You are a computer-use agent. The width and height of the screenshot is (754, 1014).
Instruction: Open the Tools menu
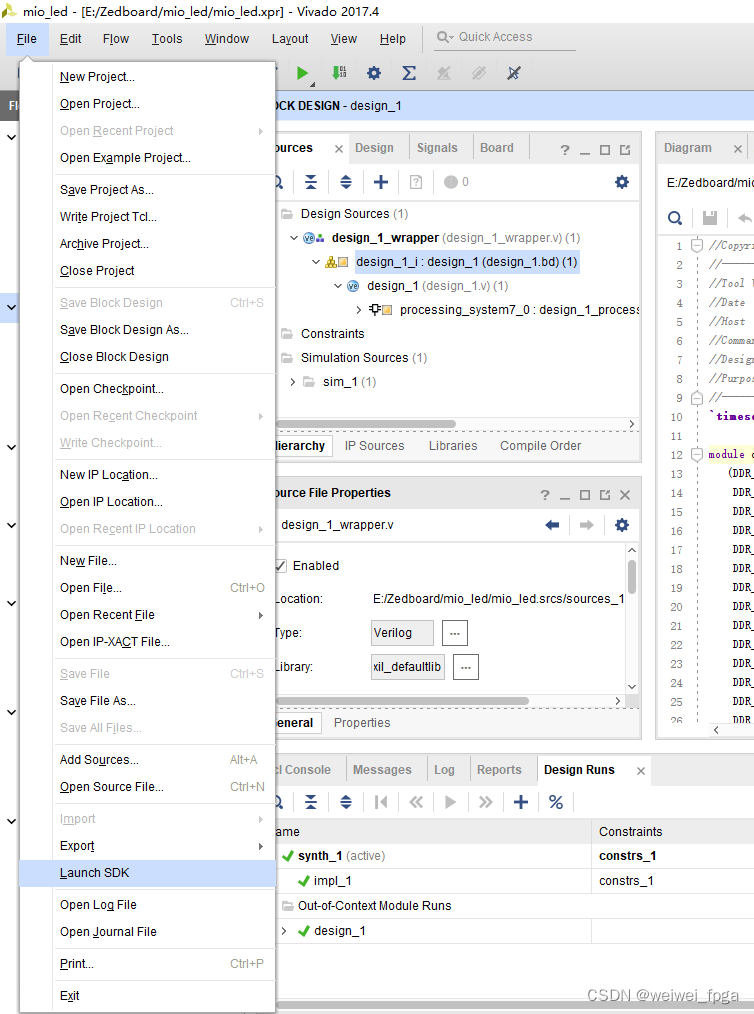(x=167, y=39)
